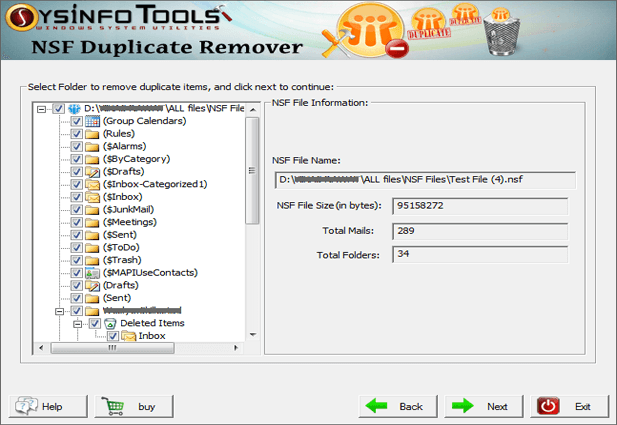Click the ($Meetings) folder icon
The image size is (617, 425).
point(92,222)
